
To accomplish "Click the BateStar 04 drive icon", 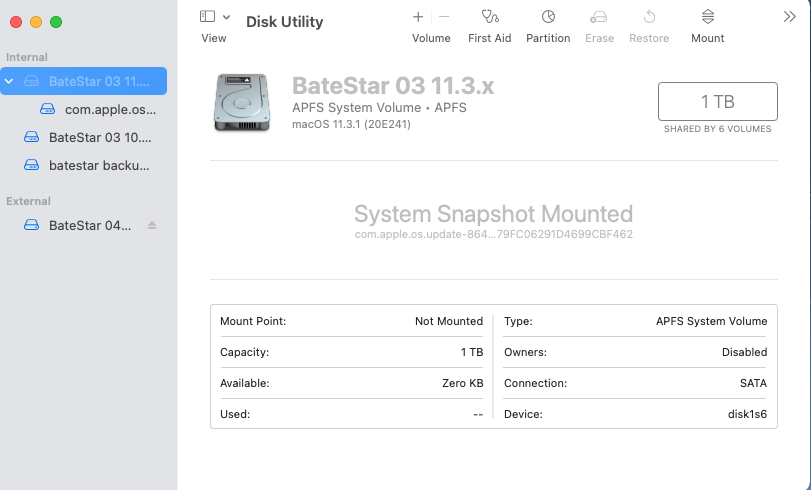I will [32, 225].
